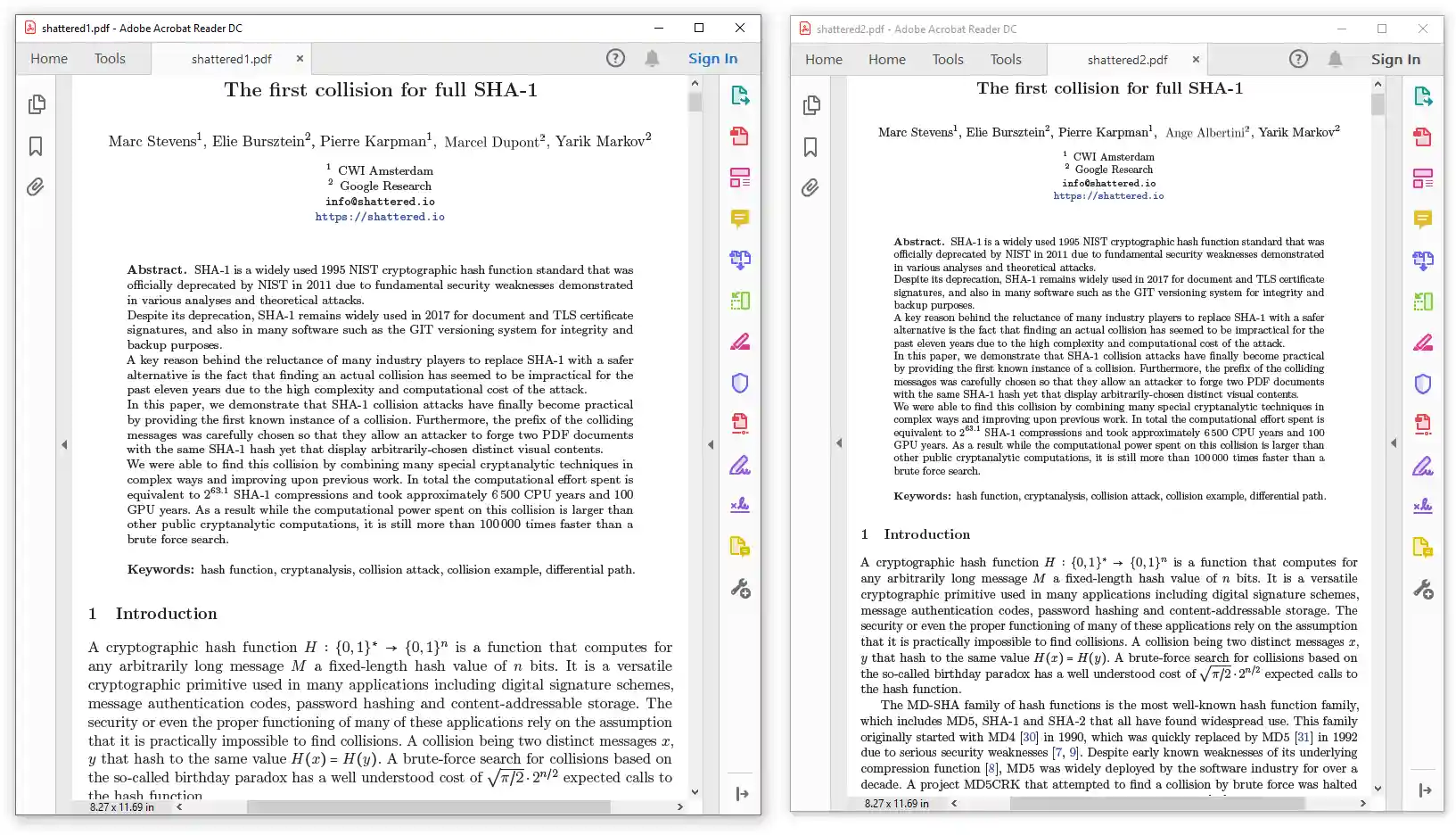Toggle the Page Thumbnails panel
This screenshot has height=835, width=1456.
pyautogui.click(x=37, y=104)
